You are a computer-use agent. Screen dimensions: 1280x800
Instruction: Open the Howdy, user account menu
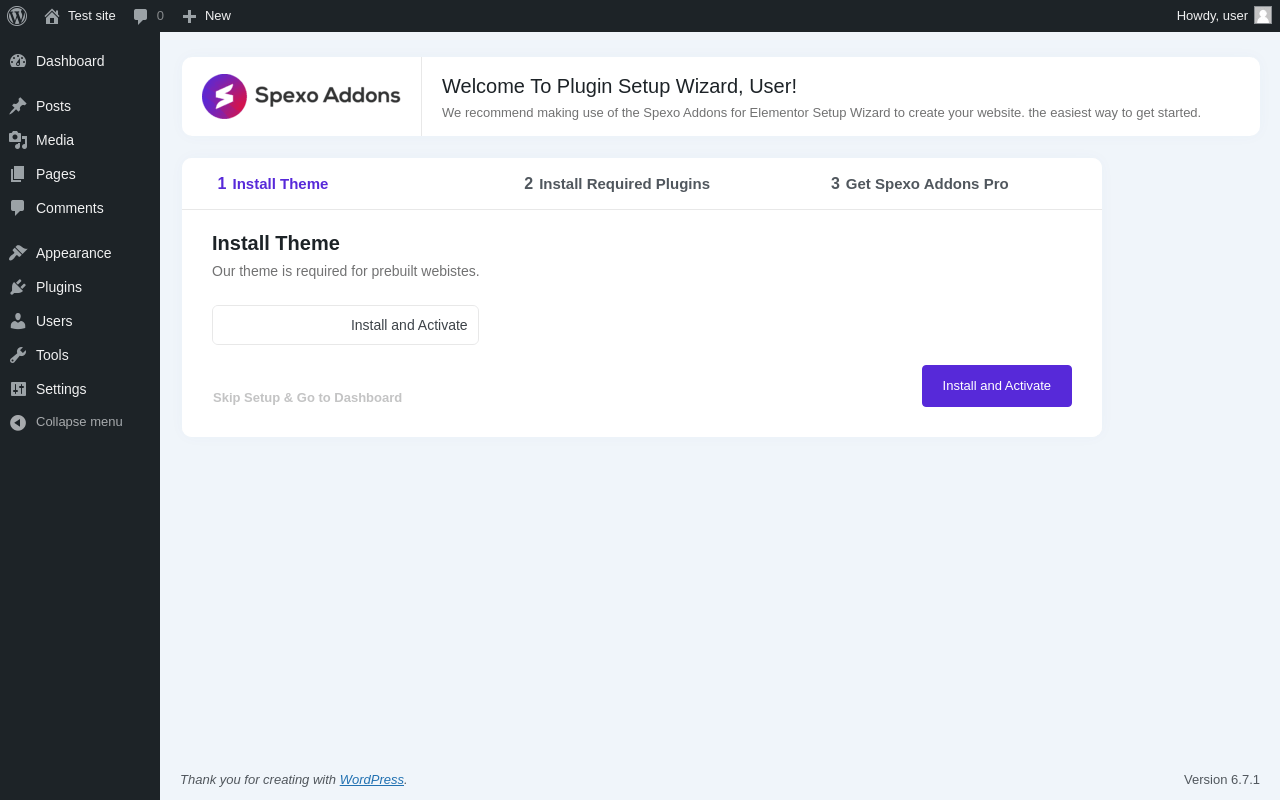tap(1224, 16)
